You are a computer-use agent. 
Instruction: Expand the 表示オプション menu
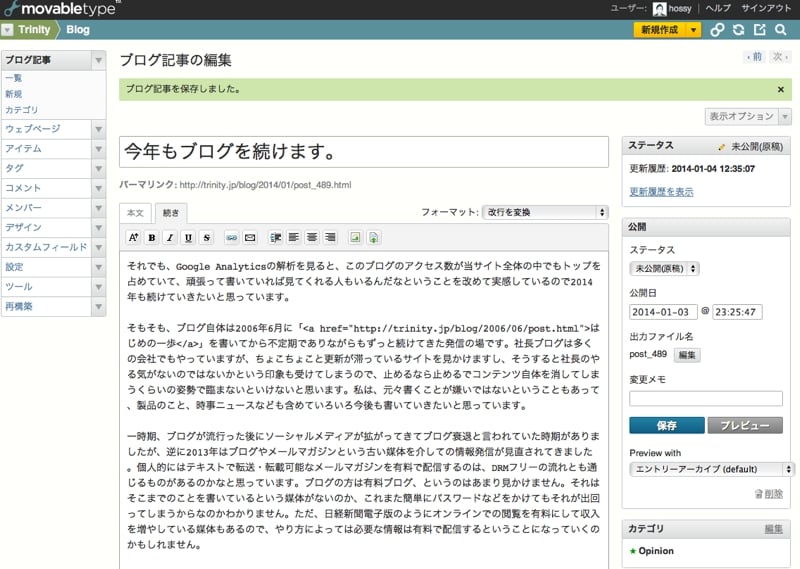(x=747, y=116)
